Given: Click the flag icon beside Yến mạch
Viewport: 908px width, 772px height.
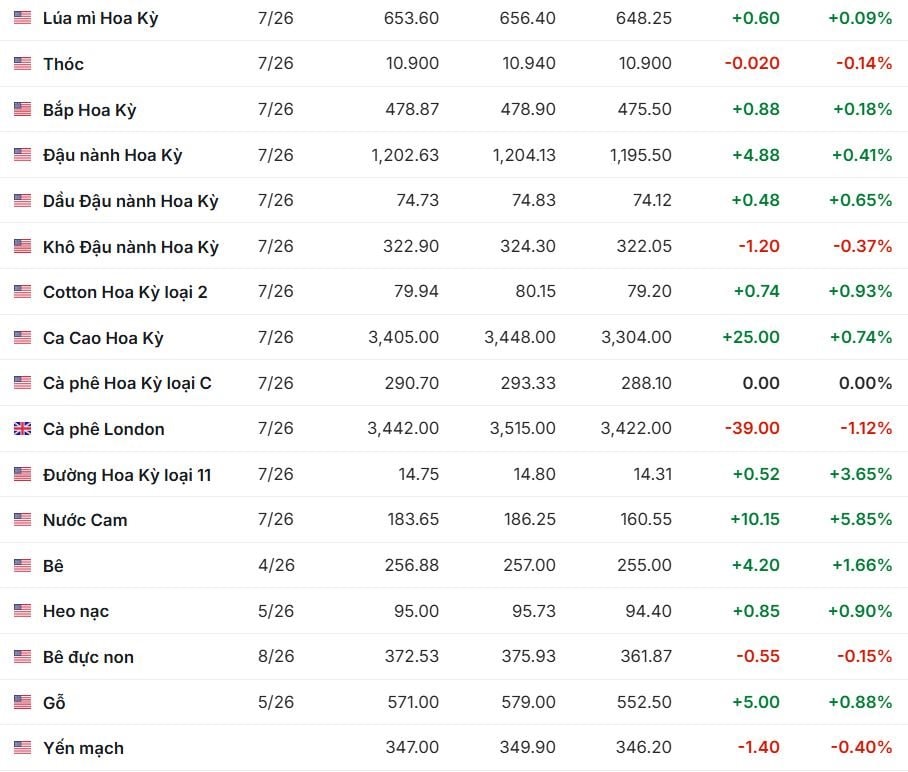Looking at the screenshot, I should click(x=22, y=748).
